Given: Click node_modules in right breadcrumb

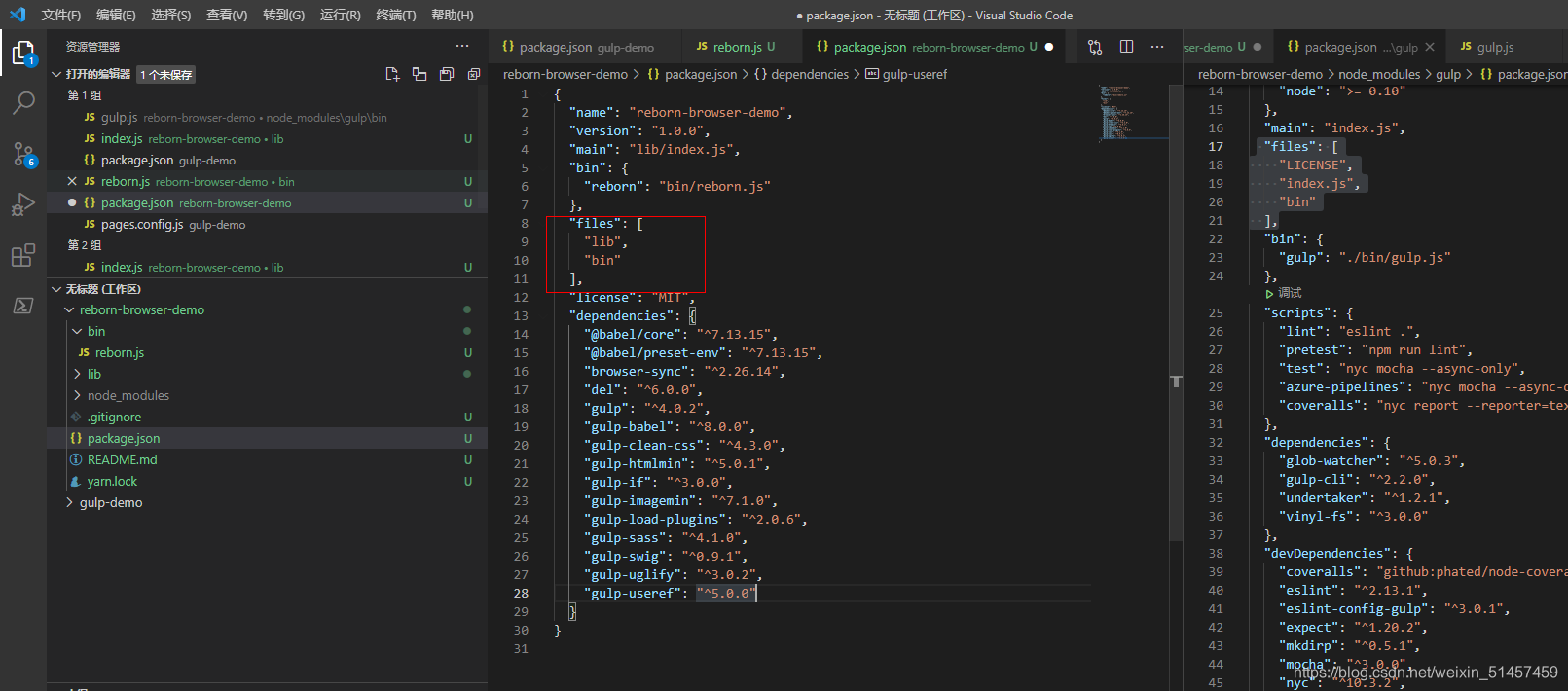Looking at the screenshot, I should pos(1379,74).
